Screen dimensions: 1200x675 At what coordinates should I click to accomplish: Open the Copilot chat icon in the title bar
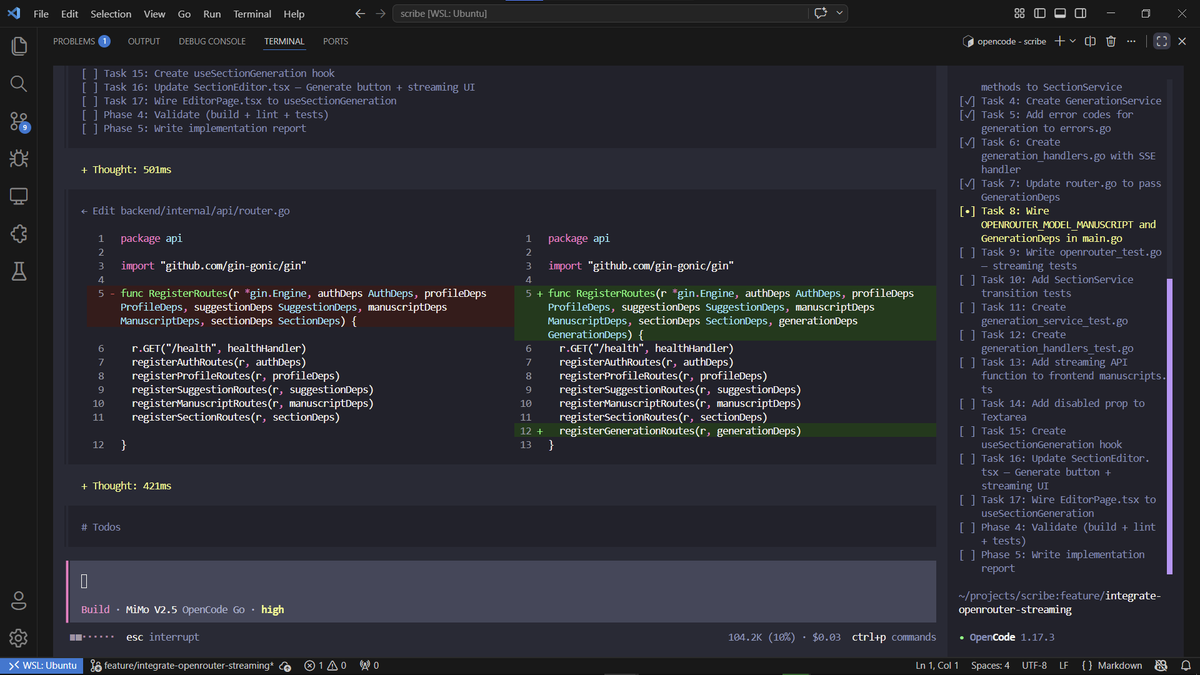821,14
